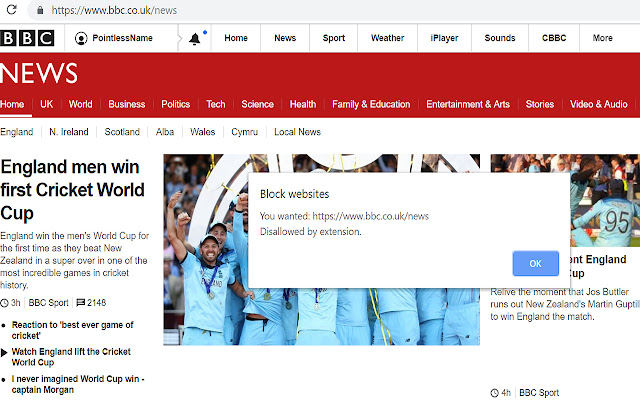
Task: Open the Alba regional link
Action: (165, 132)
